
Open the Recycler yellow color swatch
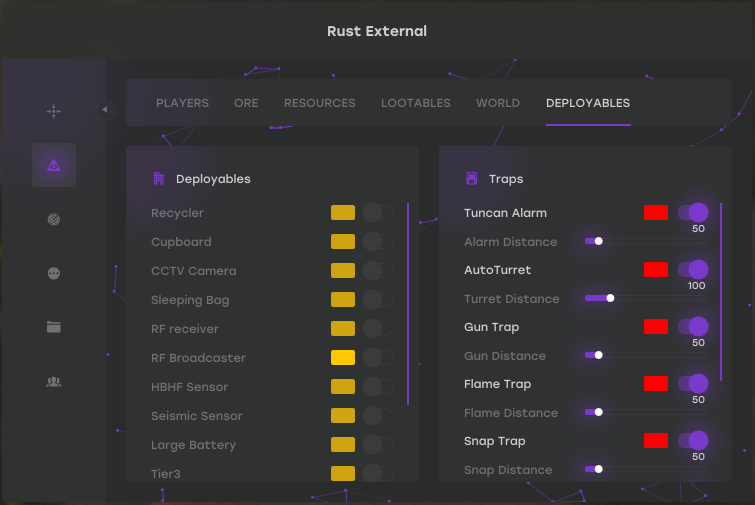343,212
